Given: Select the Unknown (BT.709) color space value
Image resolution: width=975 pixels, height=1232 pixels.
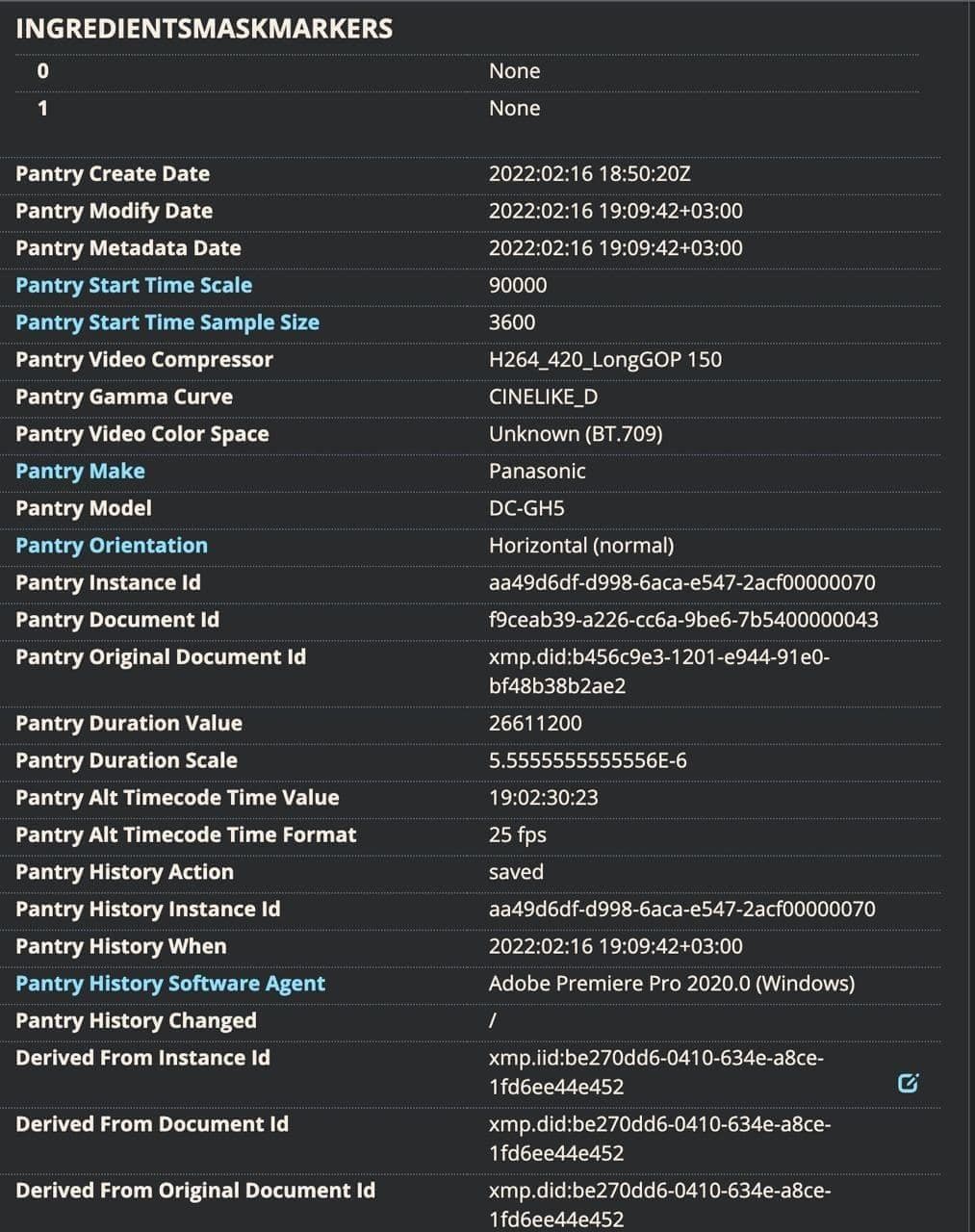Looking at the screenshot, I should (576, 433).
